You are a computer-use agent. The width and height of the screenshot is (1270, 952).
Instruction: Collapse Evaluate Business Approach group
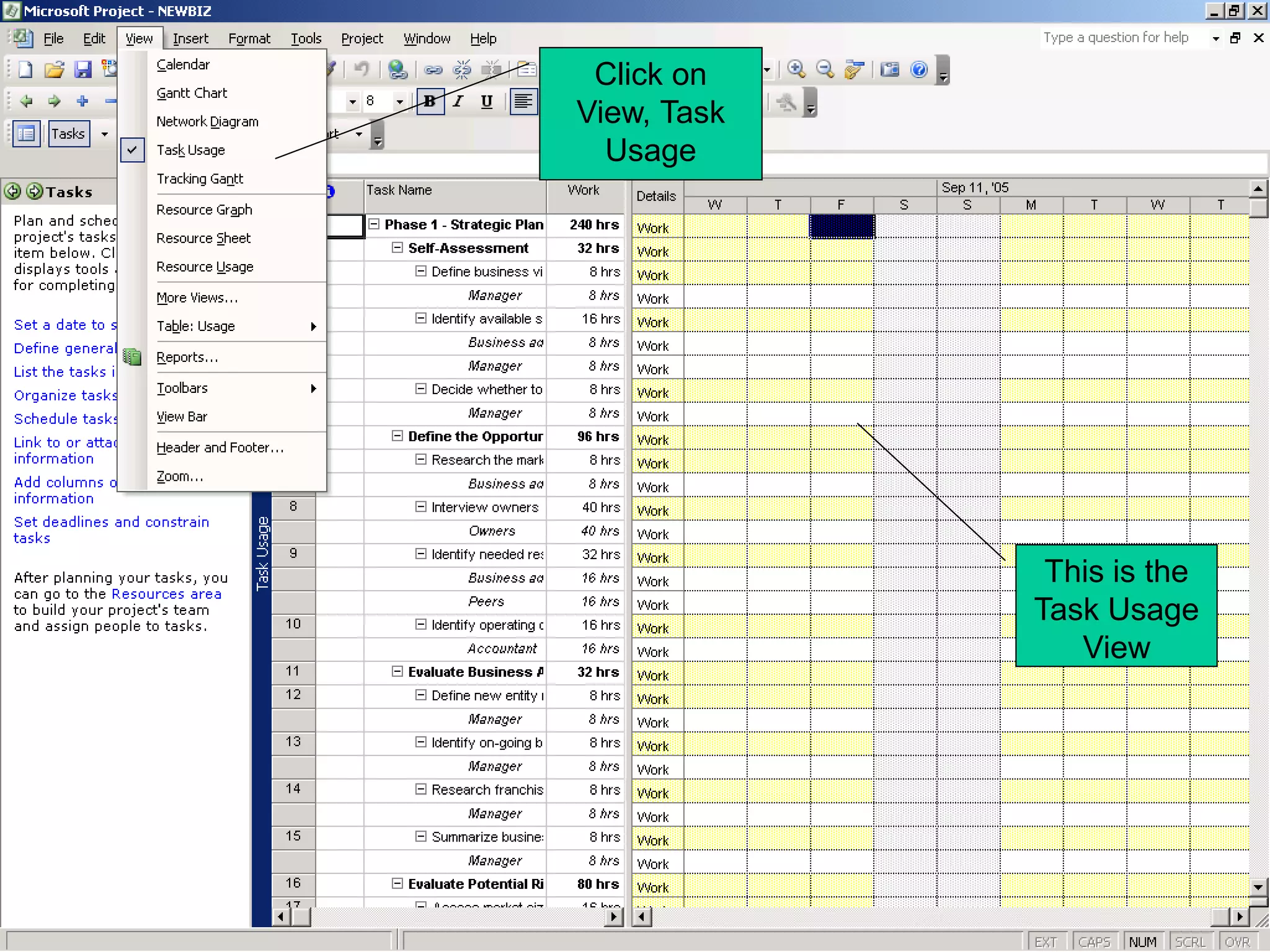point(397,671)
